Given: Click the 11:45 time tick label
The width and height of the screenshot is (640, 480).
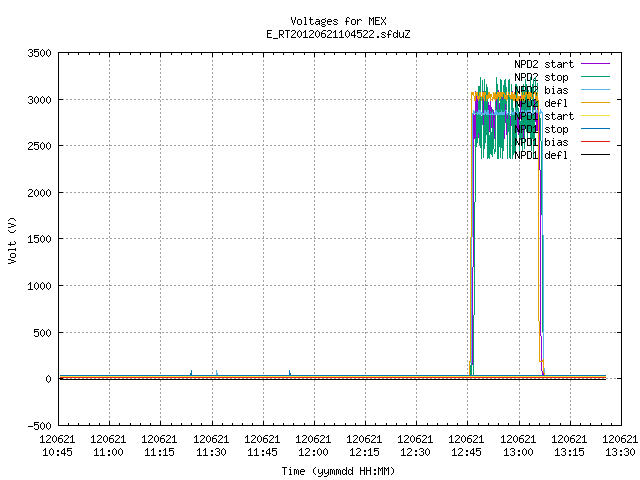Looking at the screenshot, I should (262, 453).
